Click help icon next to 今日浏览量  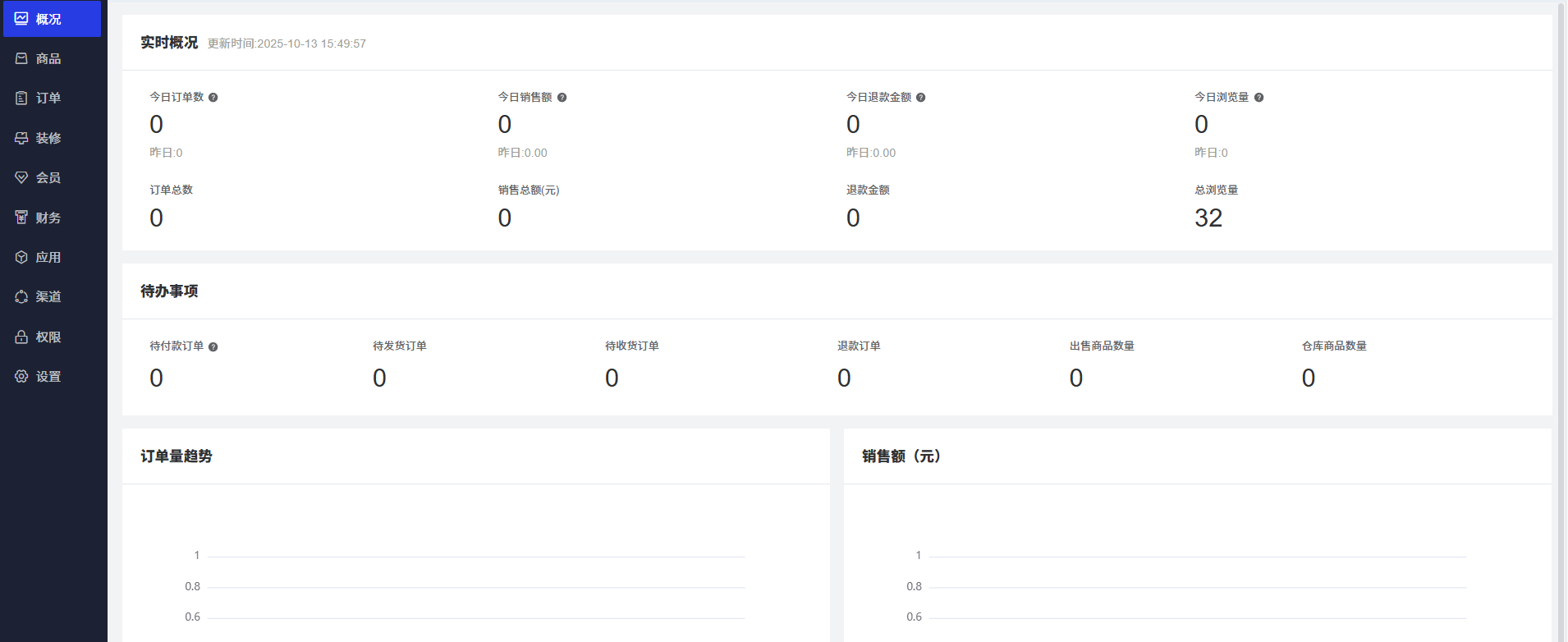pyautogui.click(x=1259, y=98)
